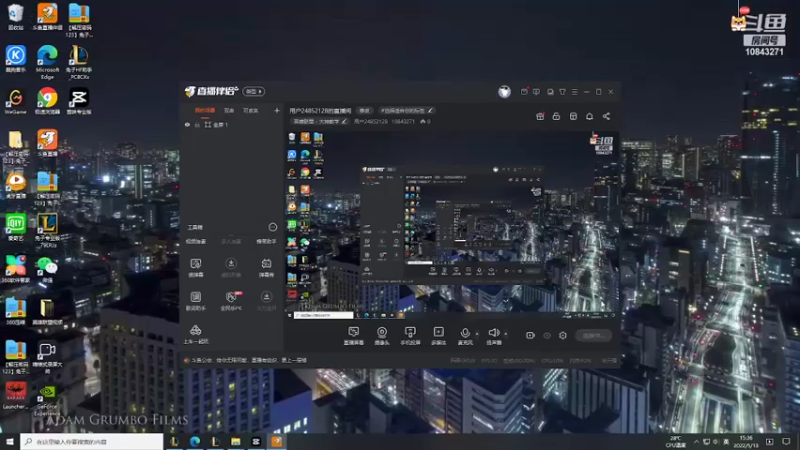Switch to the second scene tab
The height and width of the screenshot is (450, 800).
pos(229,110)
